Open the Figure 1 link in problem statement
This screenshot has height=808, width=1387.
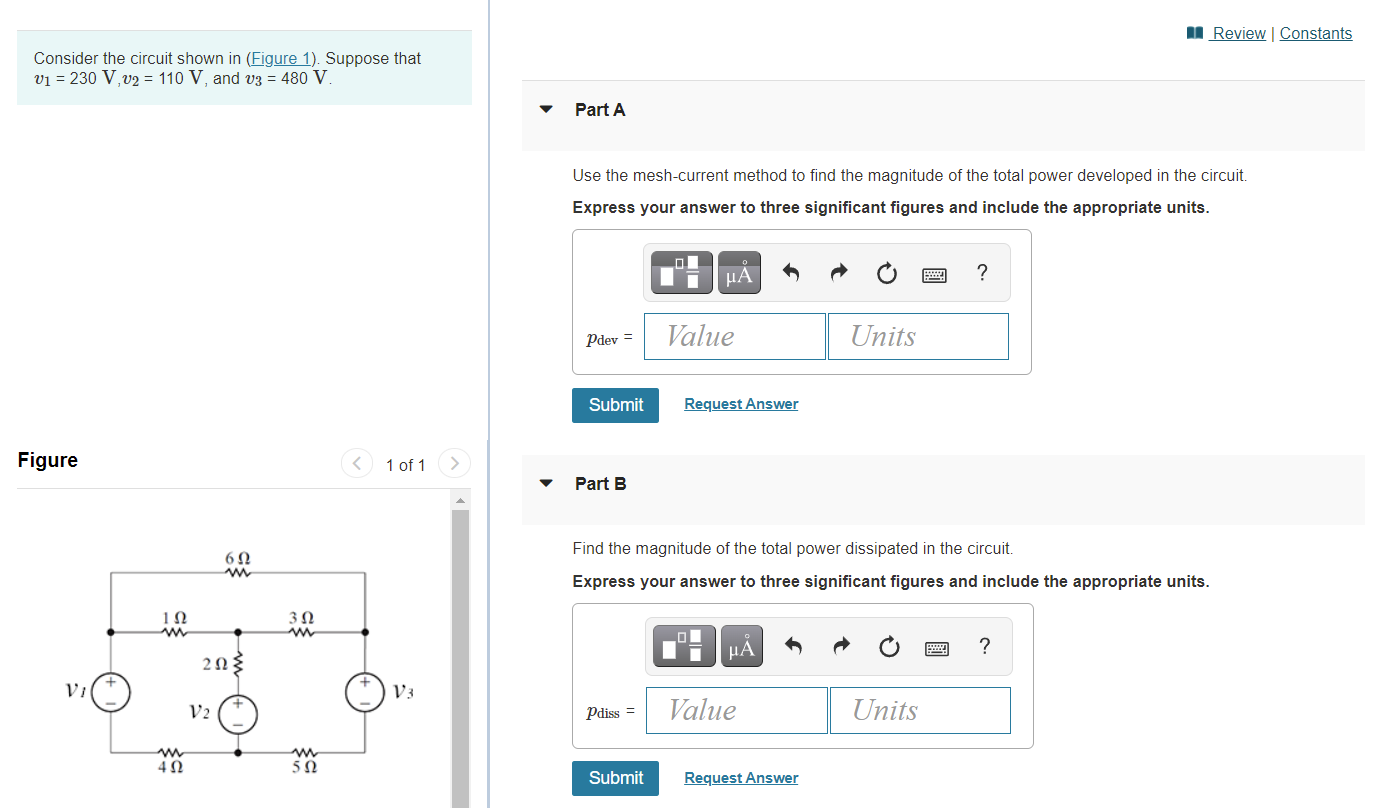(x=282, y=57)
